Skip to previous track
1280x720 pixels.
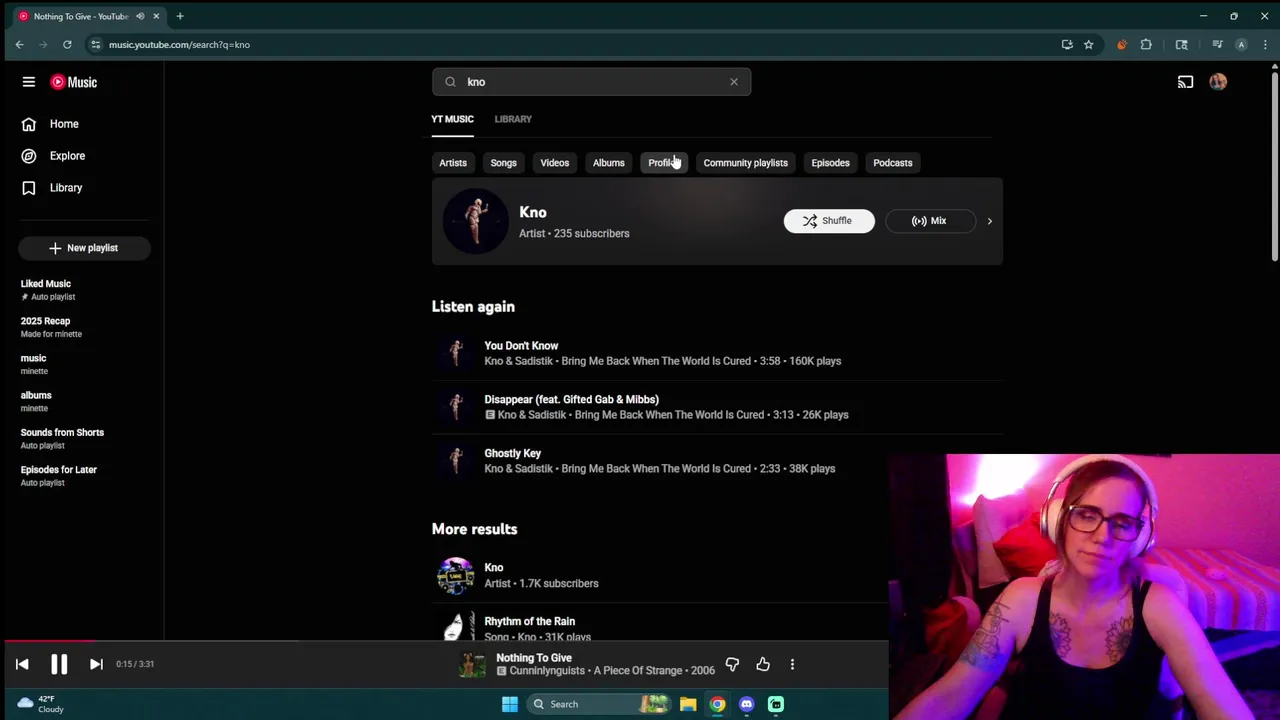click(22, 664)
